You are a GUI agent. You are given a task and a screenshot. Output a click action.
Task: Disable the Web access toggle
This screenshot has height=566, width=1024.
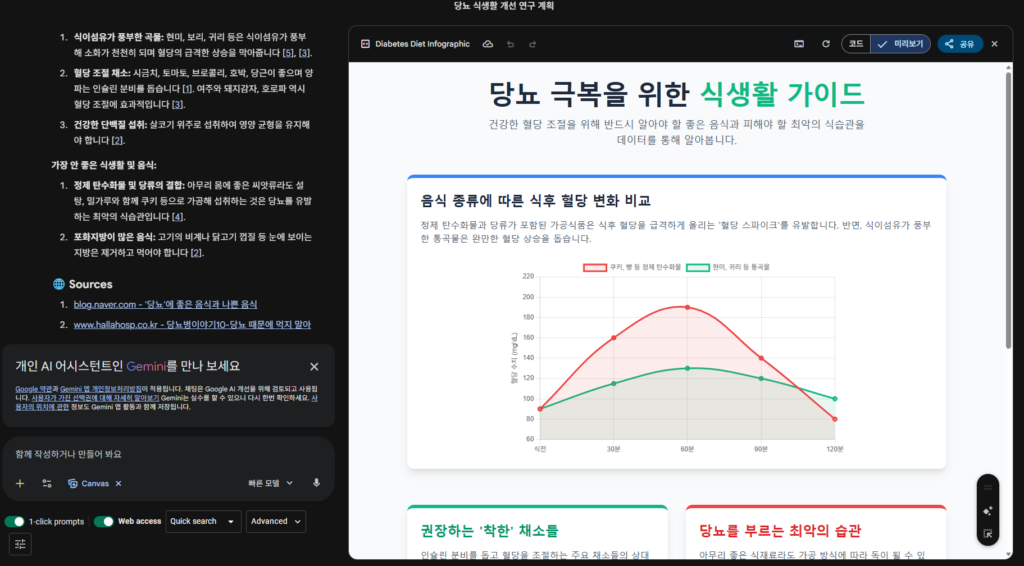point(103,521)
